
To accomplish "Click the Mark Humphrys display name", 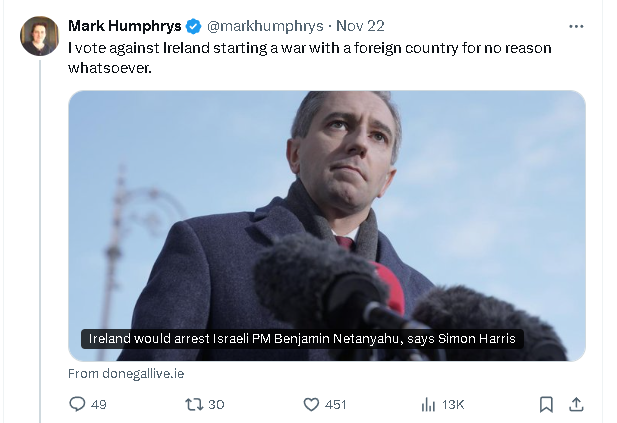I will pos(124,26).
